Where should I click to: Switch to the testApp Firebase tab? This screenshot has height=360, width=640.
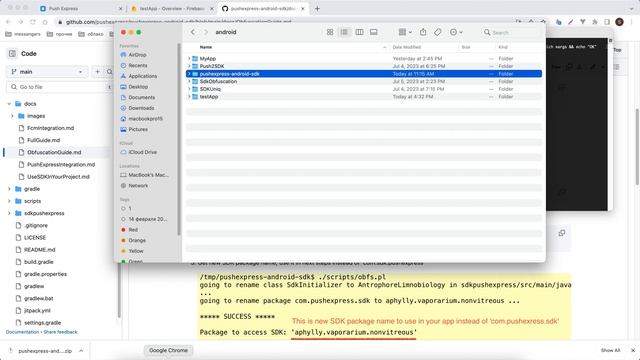coord(172,8)
